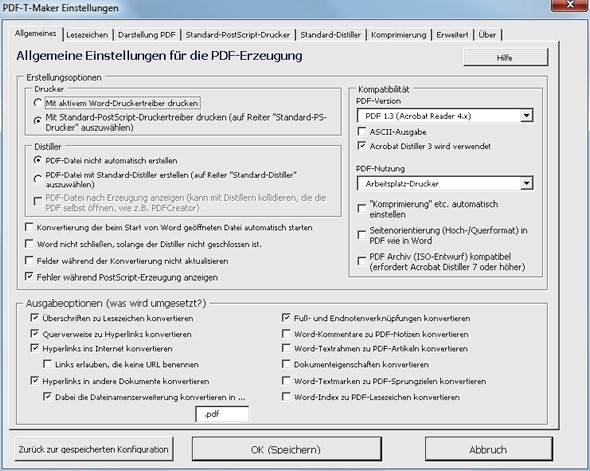Uncheck 'Acrobat Distiller 3 wird verwendet'
Image resolution: width=590 pixels, height=471 pixels.
pos(362,146)
